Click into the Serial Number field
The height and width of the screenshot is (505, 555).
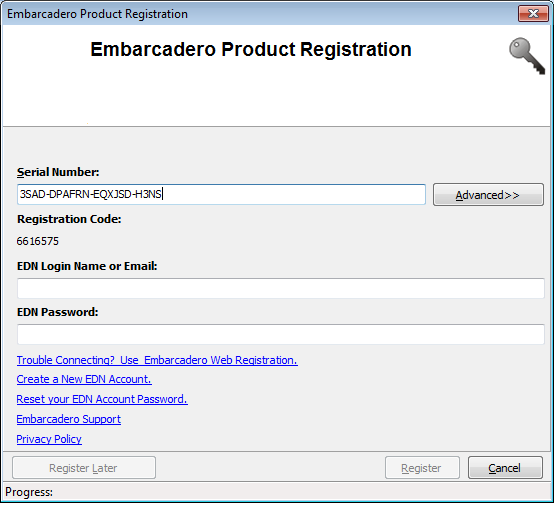pyautogui.click(x=221, y=194)
